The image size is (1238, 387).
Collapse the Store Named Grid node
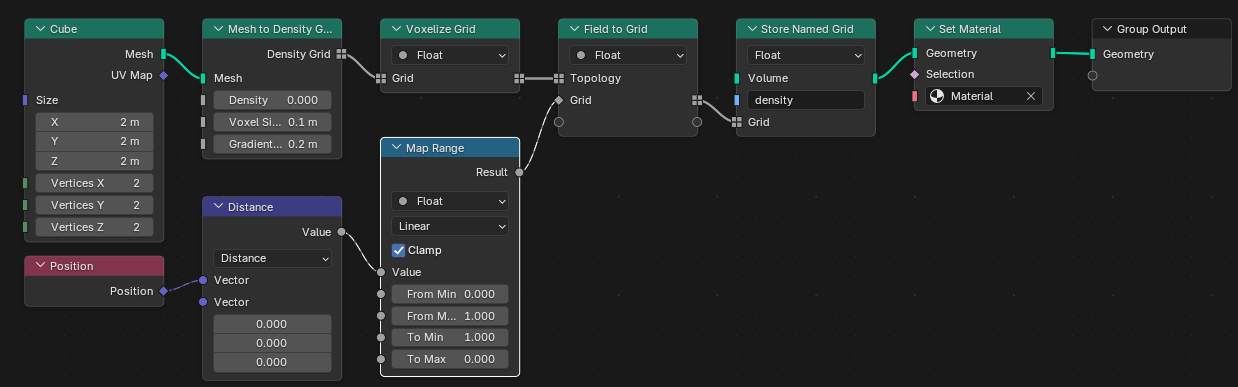753,29
